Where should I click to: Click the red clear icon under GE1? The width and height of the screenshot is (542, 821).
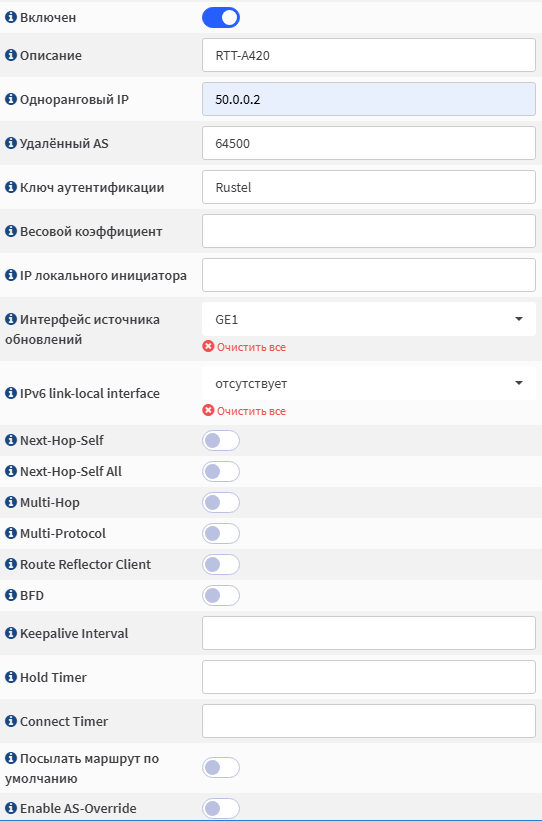pyautogui.click(x=208, y=347)
